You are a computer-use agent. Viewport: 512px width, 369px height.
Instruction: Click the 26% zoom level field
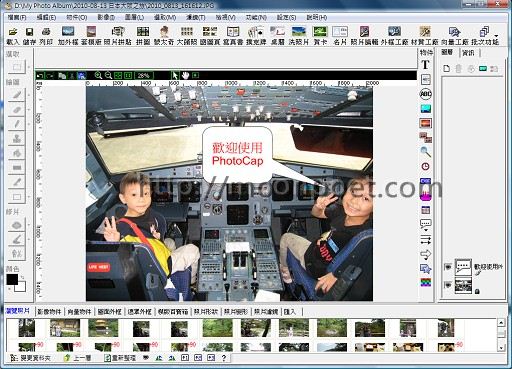[144, 76]
